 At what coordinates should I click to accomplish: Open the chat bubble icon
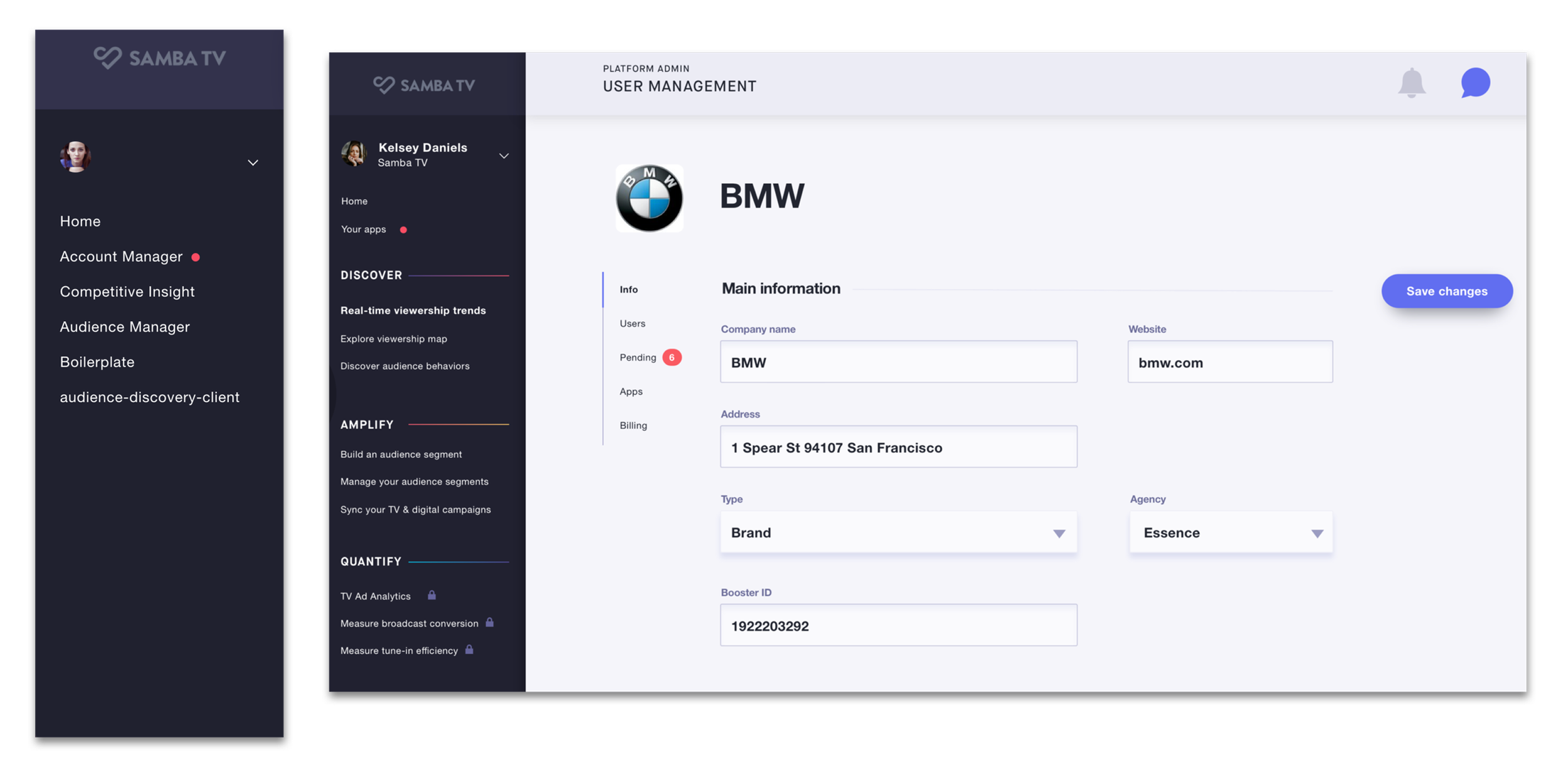click(x=1475, y=83)
